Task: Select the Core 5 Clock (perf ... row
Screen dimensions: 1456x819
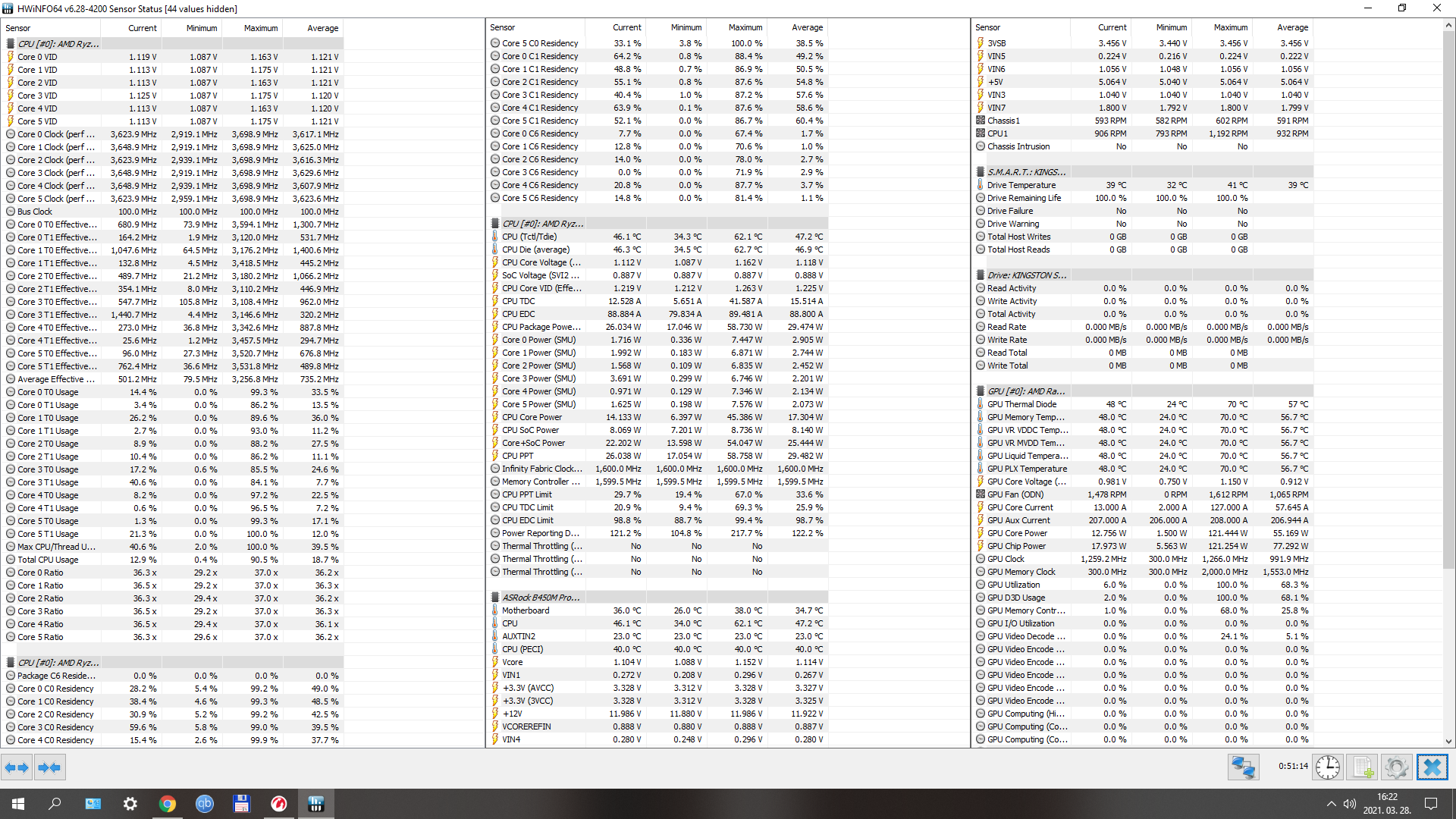Action: (x=173, y=199)
